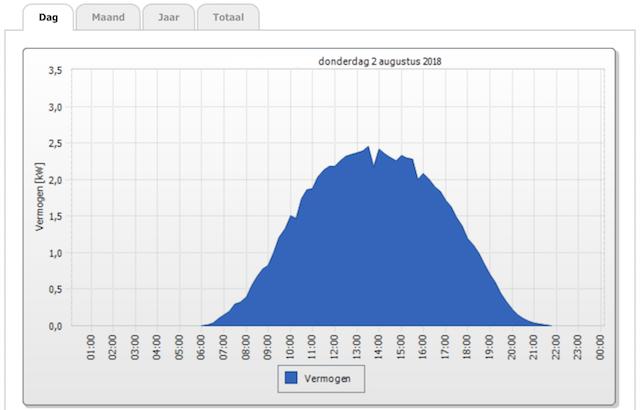Click the 2,5 y-axis value label

[x=56, y=143]
